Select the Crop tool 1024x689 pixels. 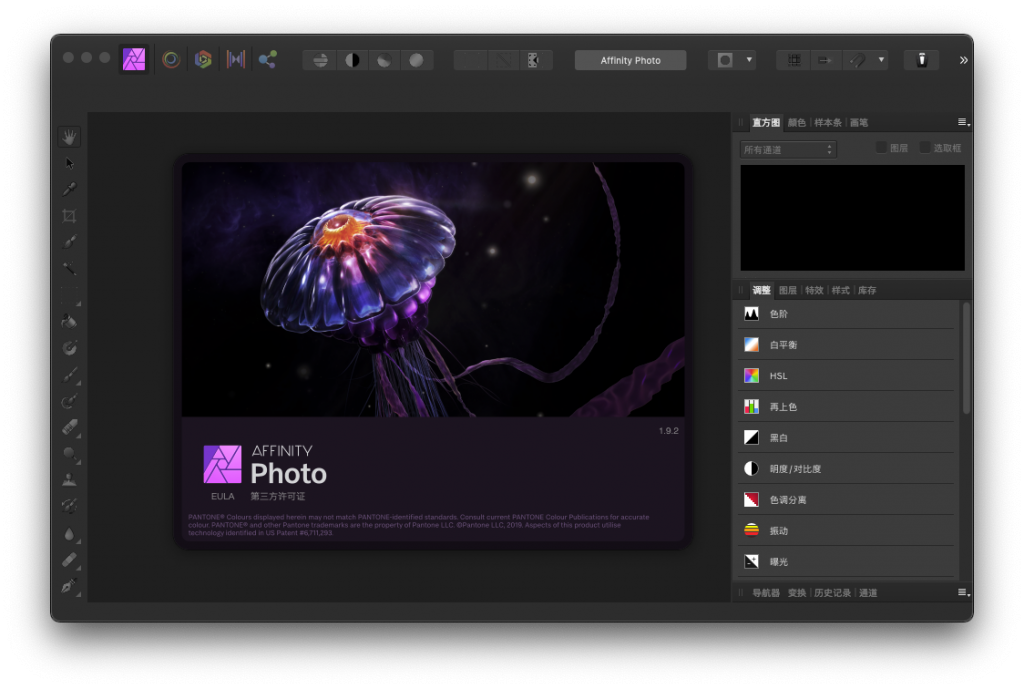pyautogui.click(x=69, y=216)
